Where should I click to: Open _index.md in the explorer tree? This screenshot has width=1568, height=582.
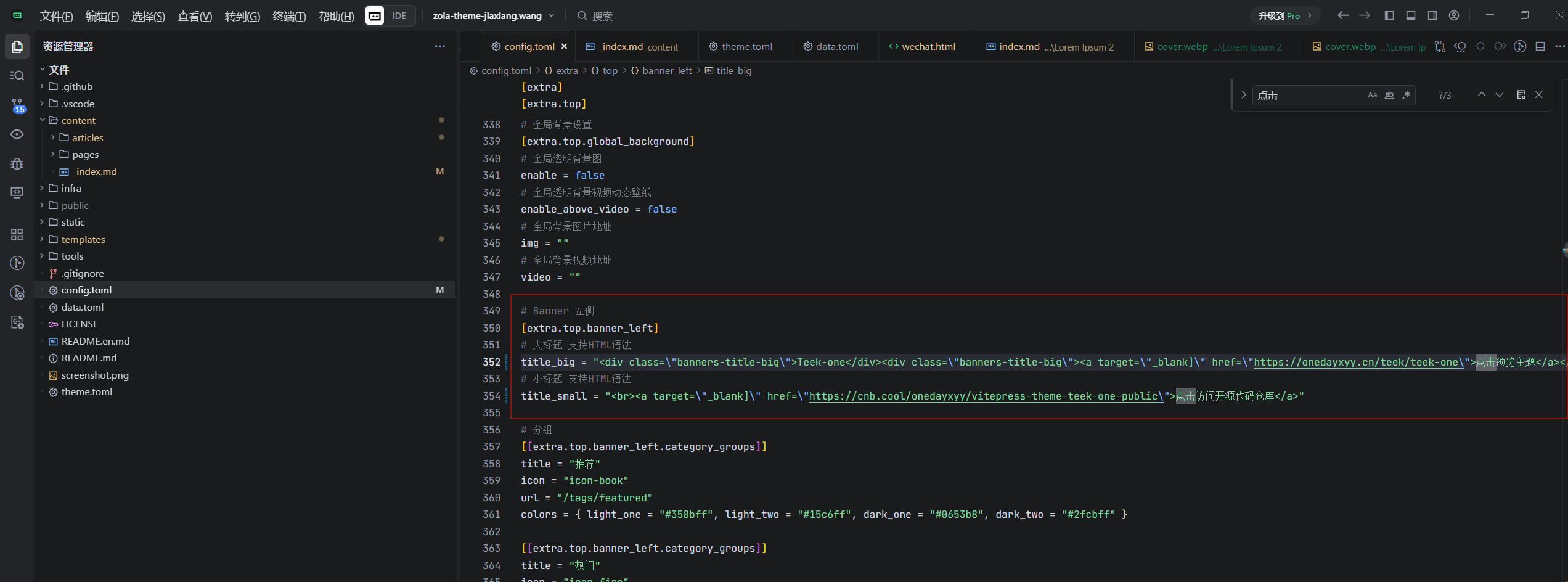(94, 171)
